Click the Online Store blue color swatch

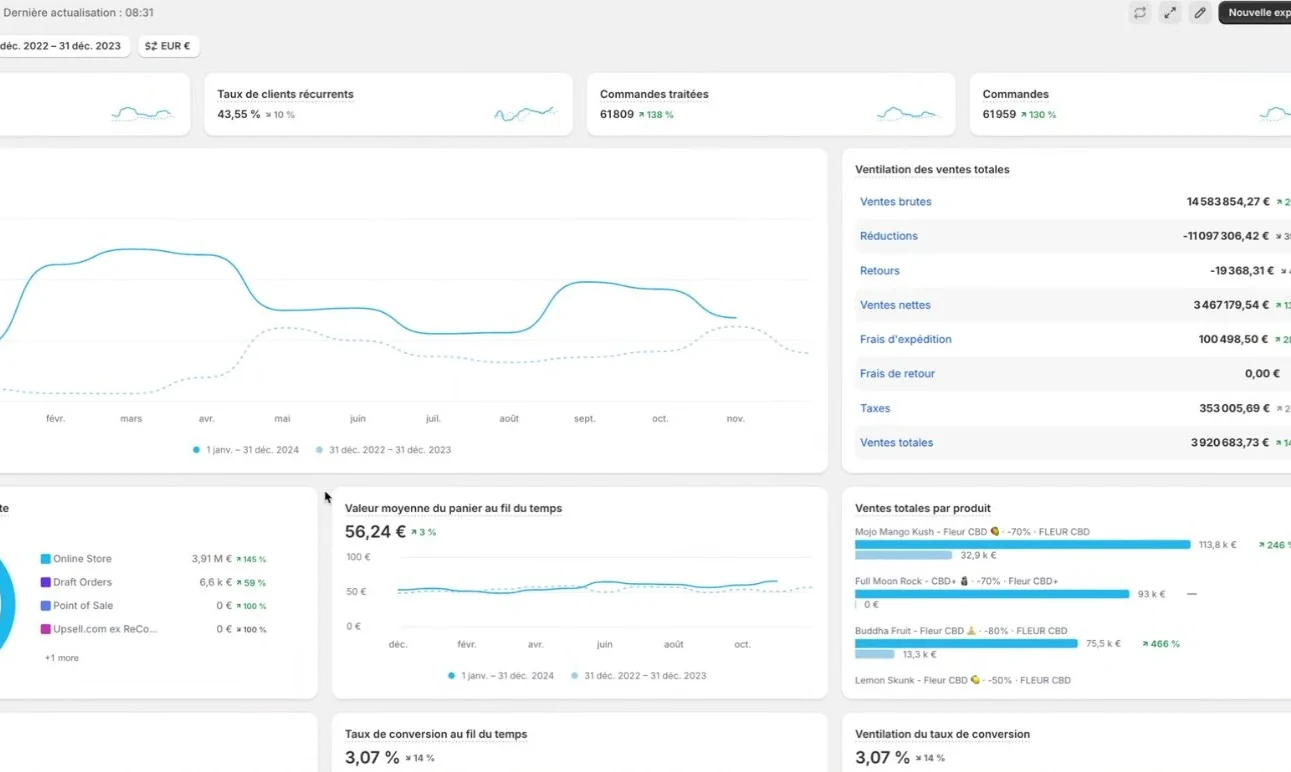point(45,559)
